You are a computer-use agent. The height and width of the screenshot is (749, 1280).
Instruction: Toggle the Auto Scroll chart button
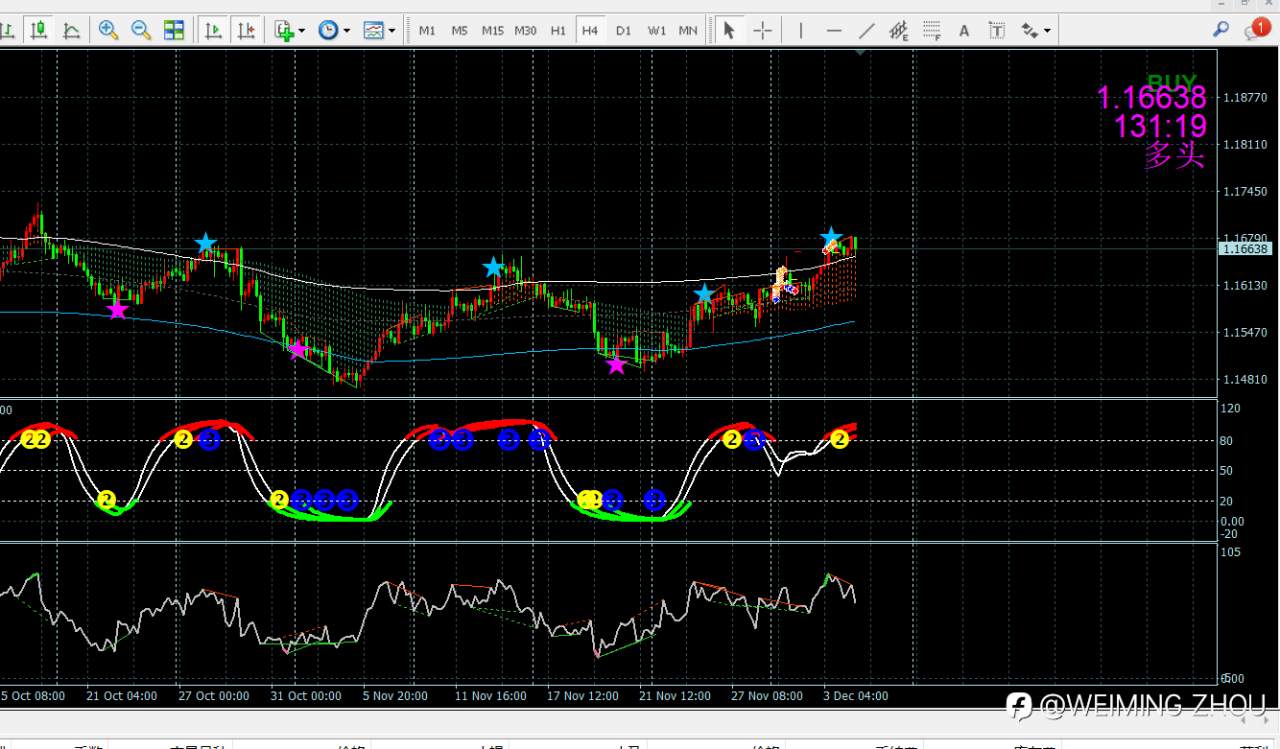point(213,30)
